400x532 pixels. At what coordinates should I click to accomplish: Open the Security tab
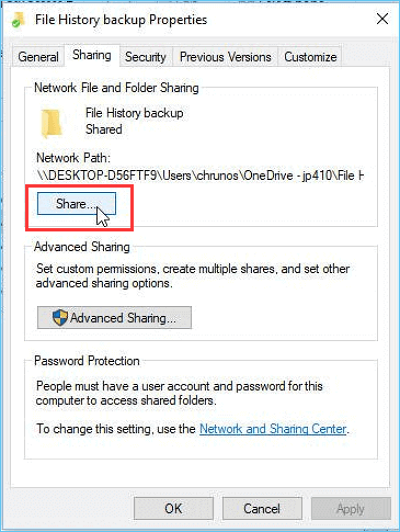pyautogui.click(x=146, y=57)
